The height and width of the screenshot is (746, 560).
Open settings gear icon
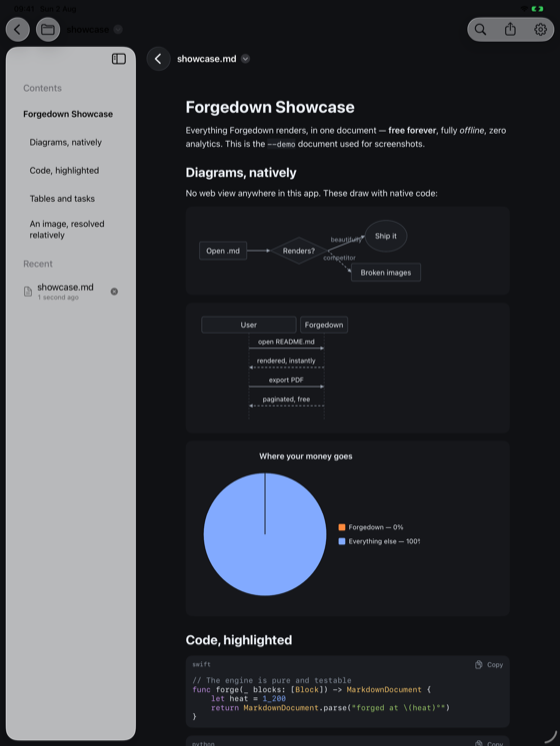(x=540, y=29)
